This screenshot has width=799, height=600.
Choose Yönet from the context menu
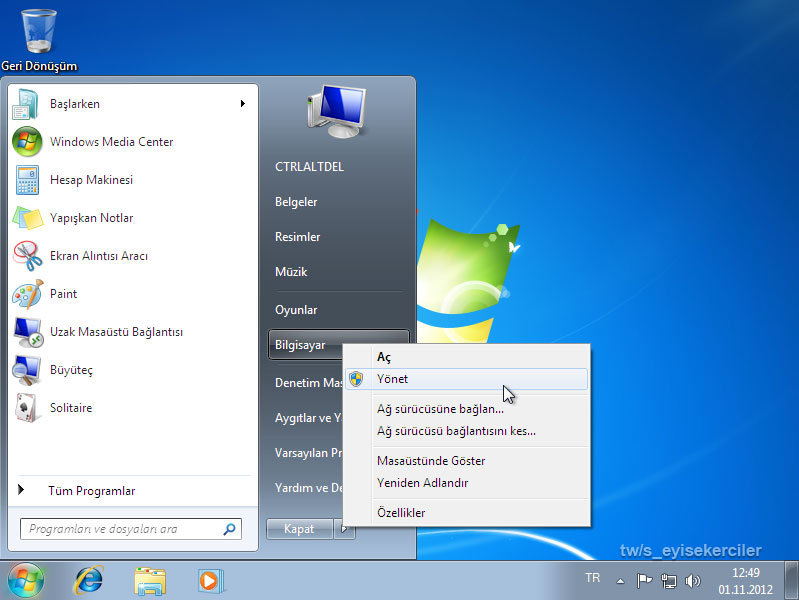(x=466, y=379)
